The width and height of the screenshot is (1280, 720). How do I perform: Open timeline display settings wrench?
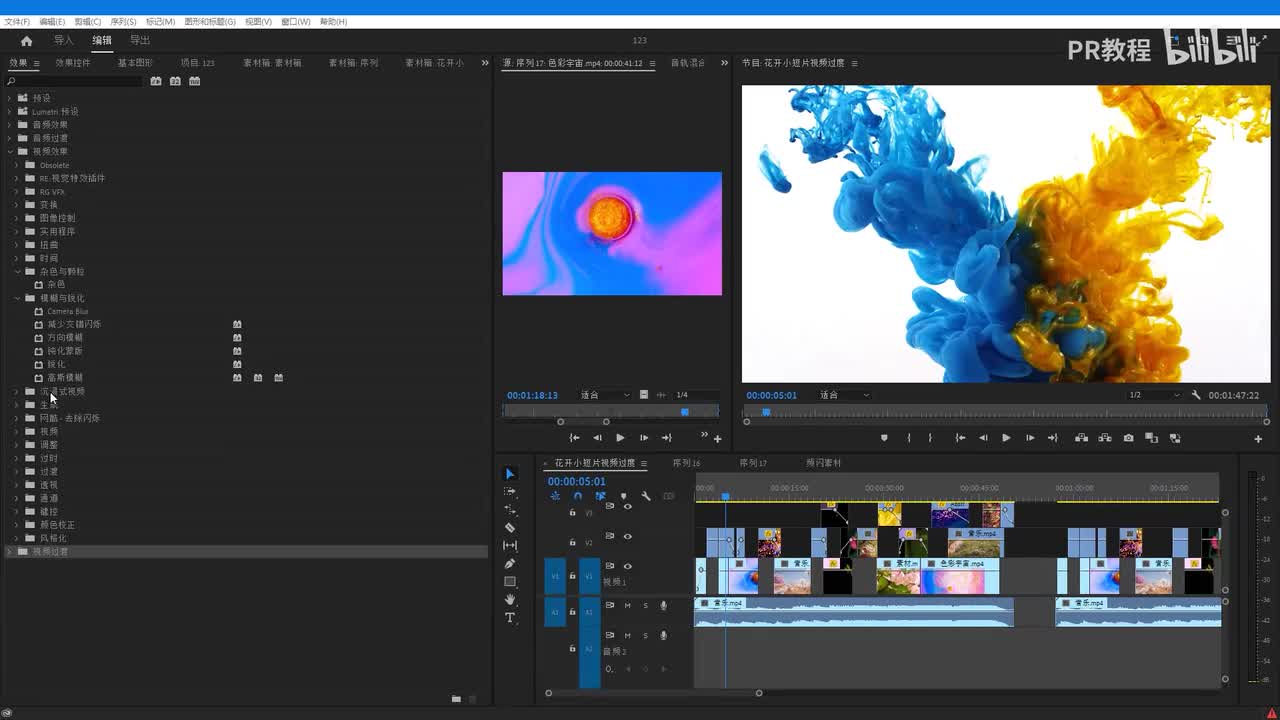pyautogui.click(x=646, y=496)
